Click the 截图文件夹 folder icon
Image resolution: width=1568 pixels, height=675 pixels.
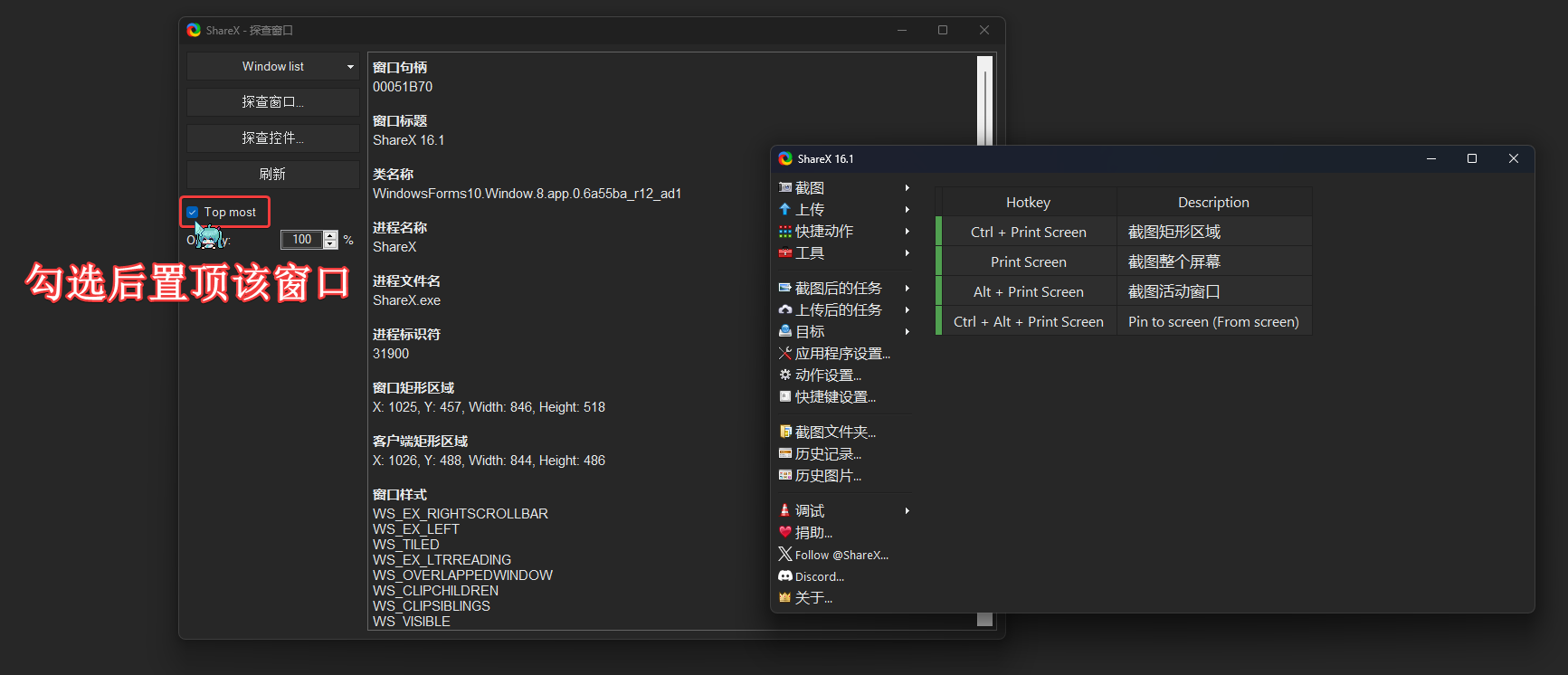pyautogui.click(x=785, y=432)
